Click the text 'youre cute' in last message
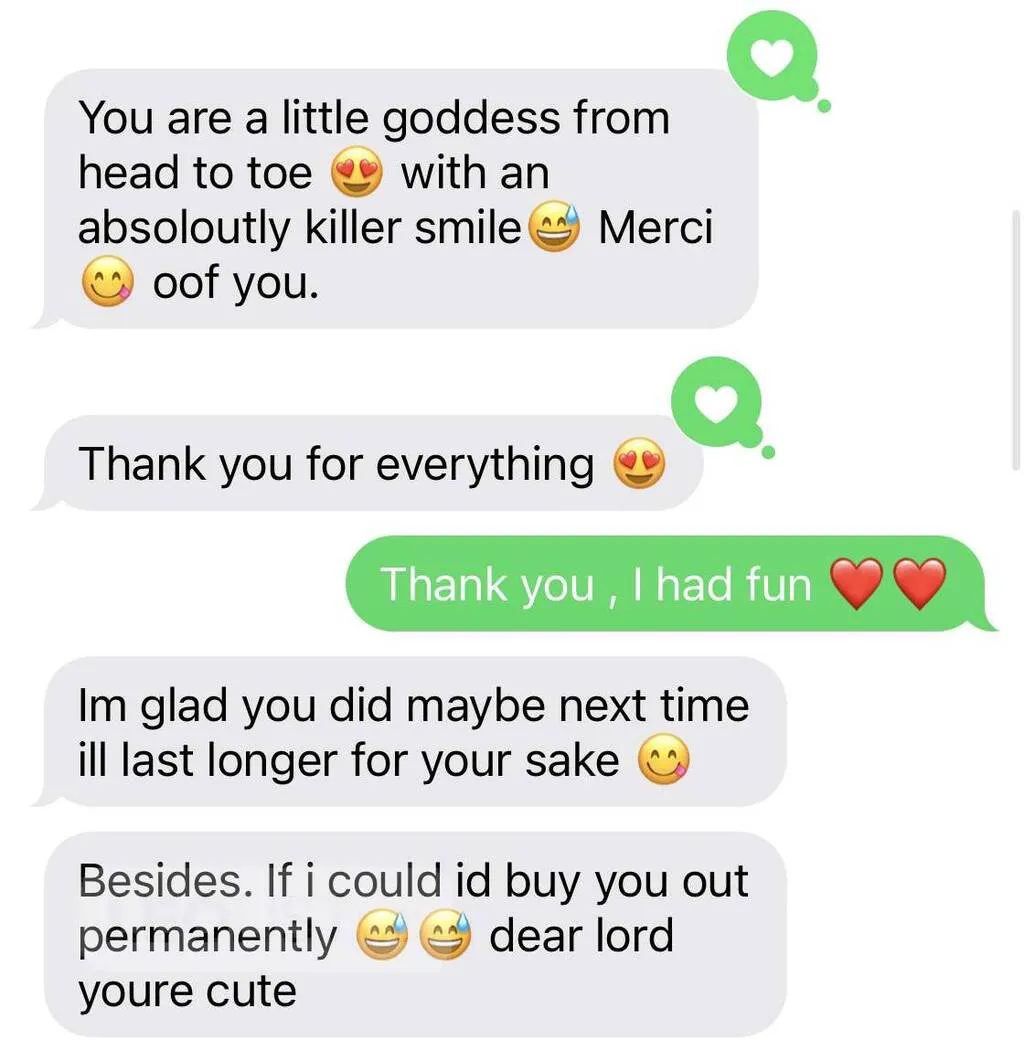 (x=188, y=992)
